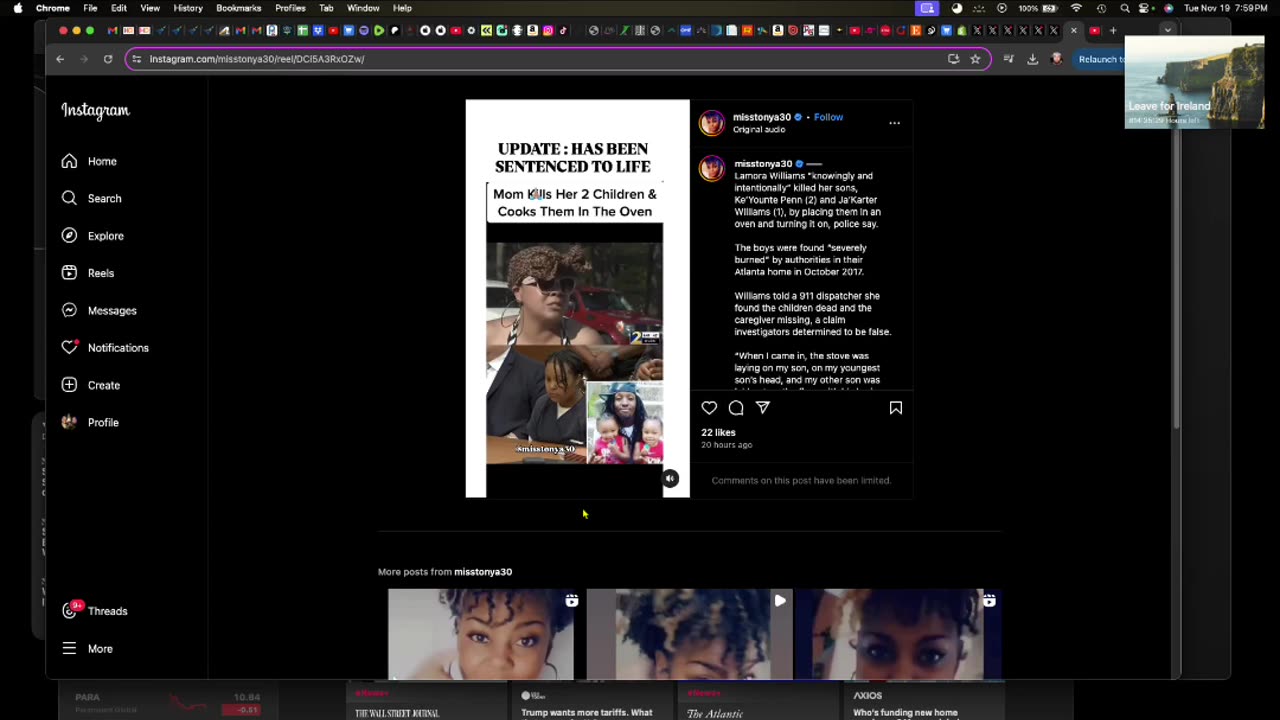Image resolution: width=1280 pixels, height=720 pixels.
Task: Open the File menu
Action: click(x=90, y=8)
